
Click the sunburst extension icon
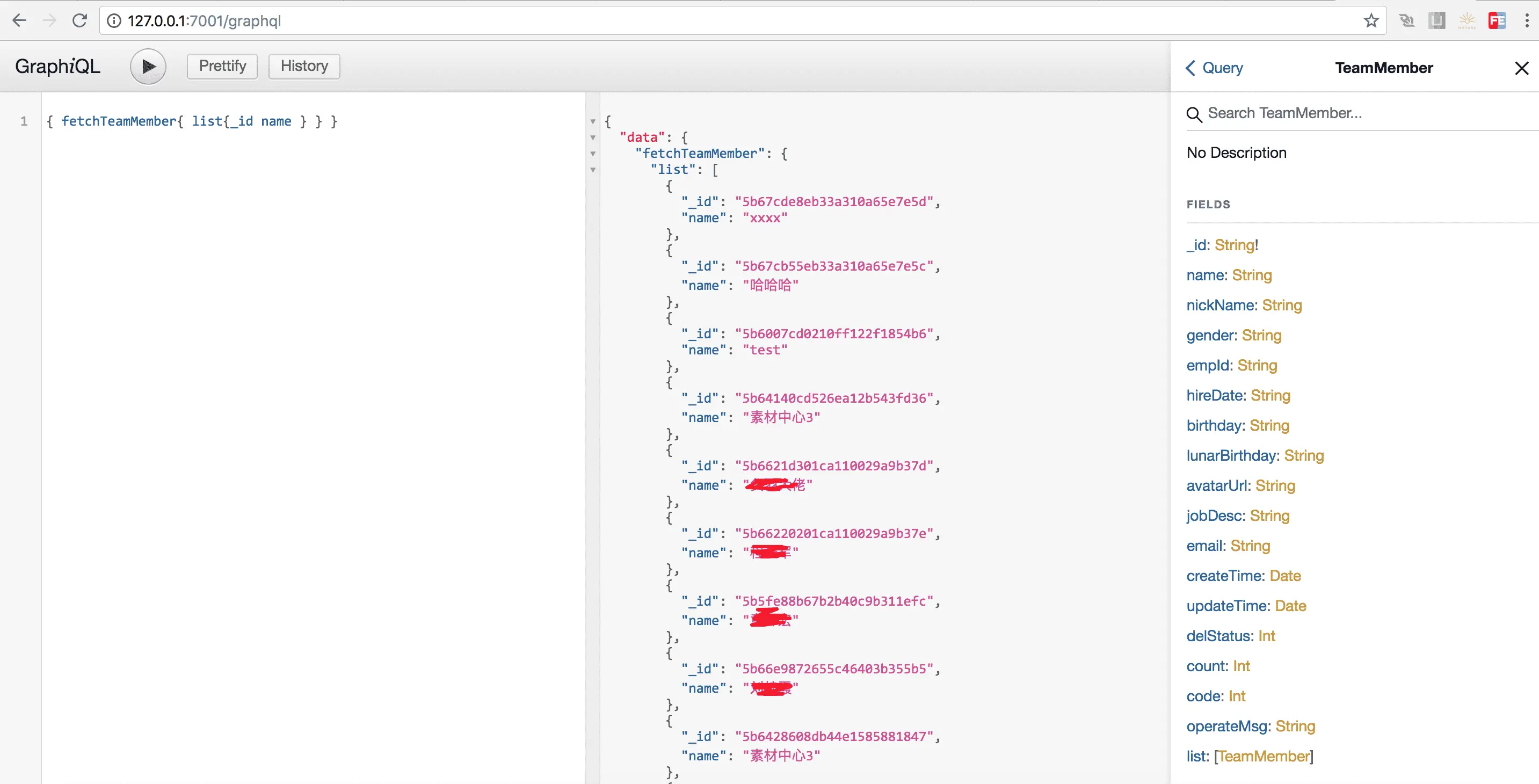click(x=1467, y=21)
